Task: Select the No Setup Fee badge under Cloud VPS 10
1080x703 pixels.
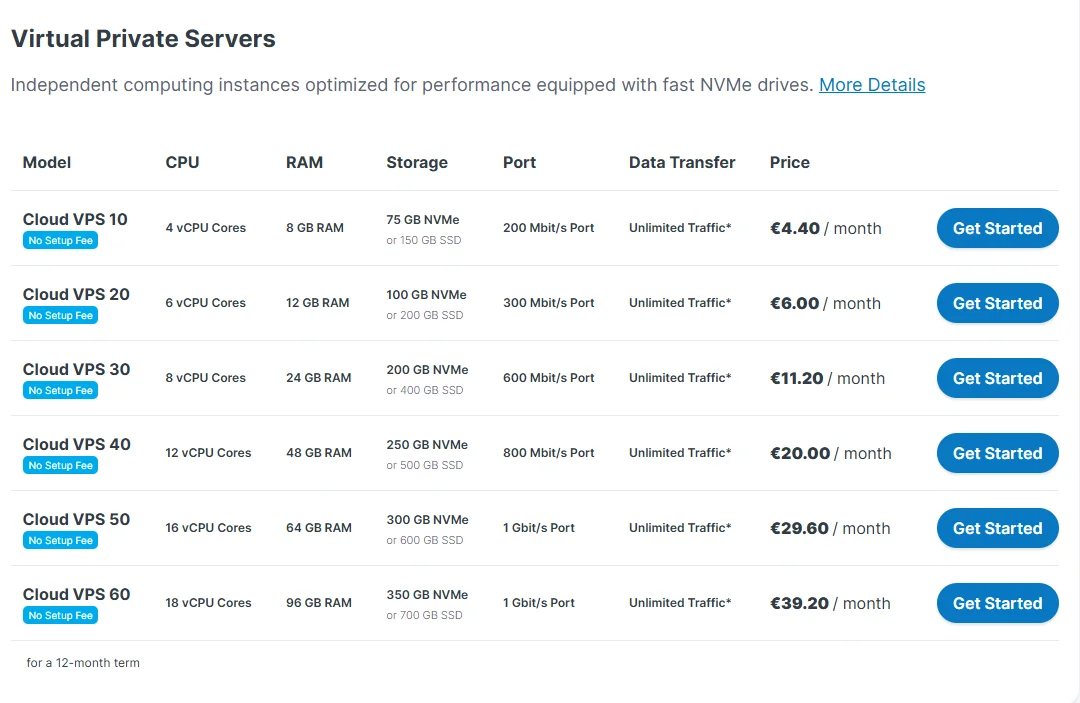Action: tap(61, 240)
